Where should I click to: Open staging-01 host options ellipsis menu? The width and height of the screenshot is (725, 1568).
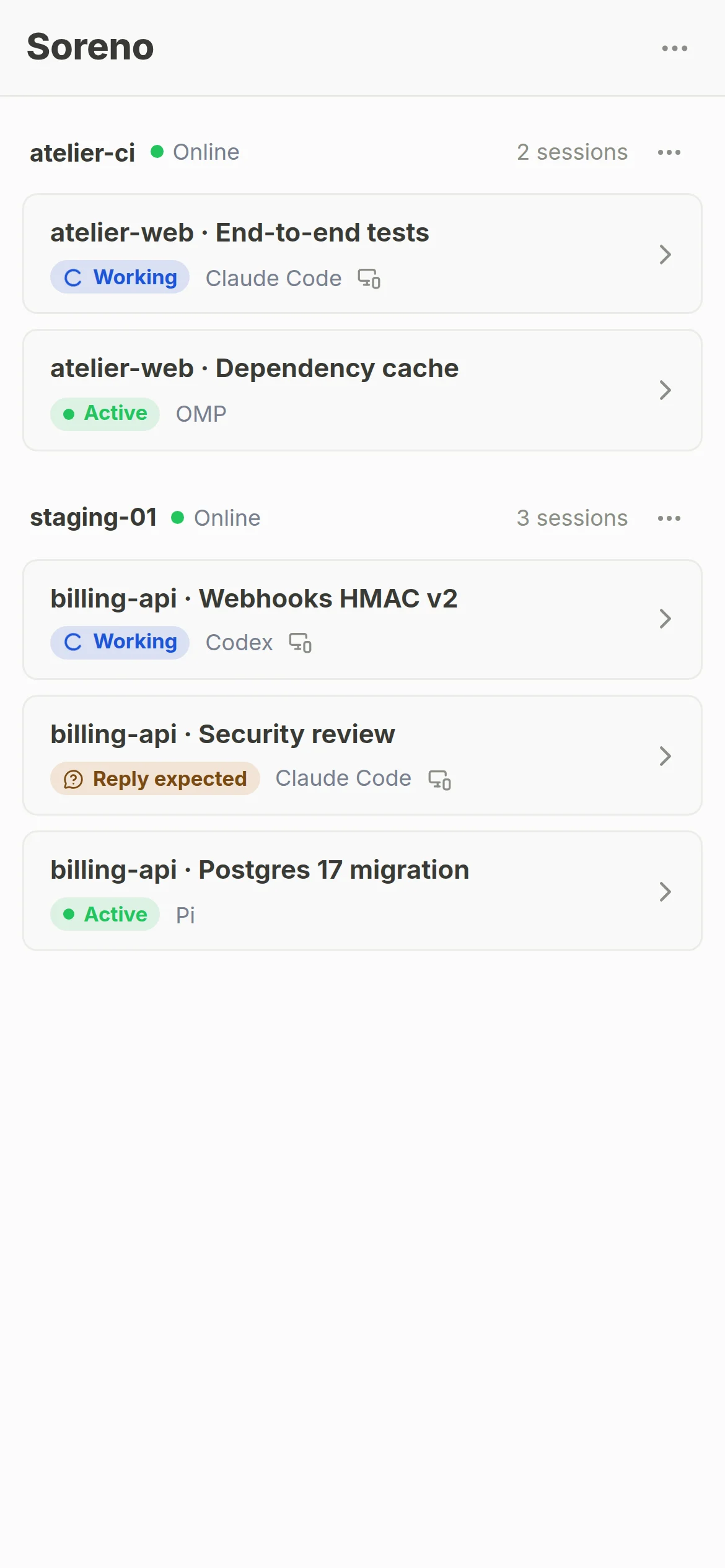pos(669,518)
